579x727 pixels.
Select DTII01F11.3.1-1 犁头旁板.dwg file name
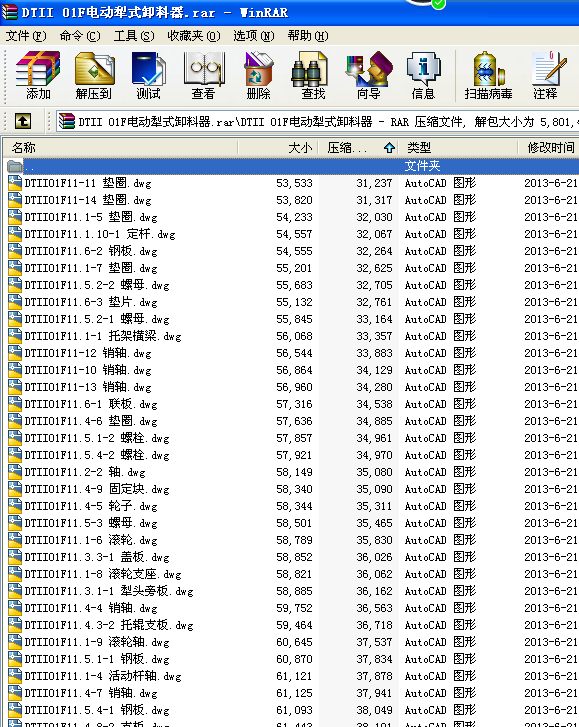(109, 591)
